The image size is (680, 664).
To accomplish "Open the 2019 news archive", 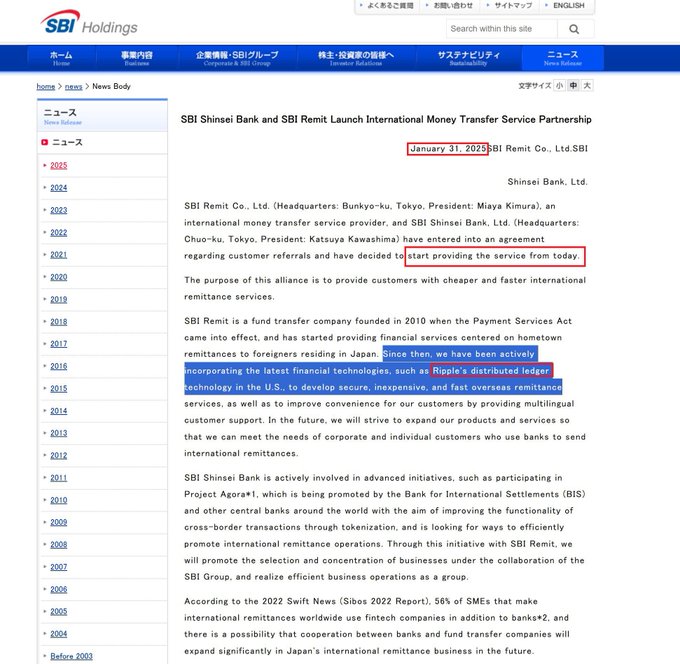I will point(59,299).
